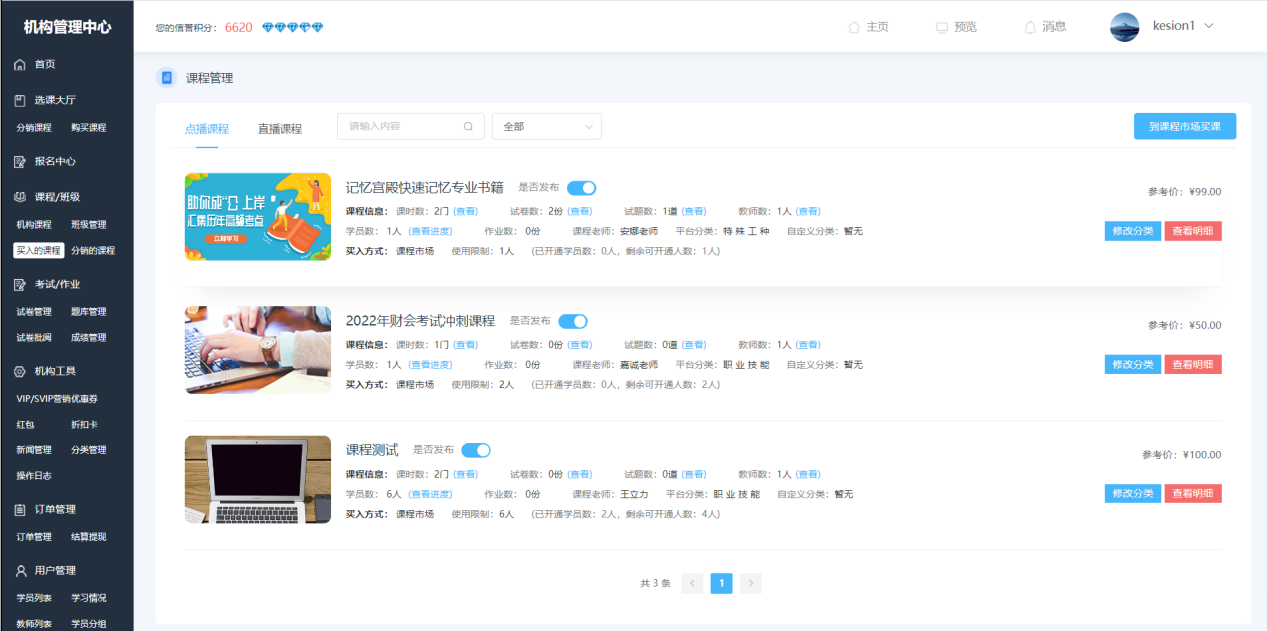Click 到课程市场买课 button
Image resolution: width=1267 pixels, height=631 pixels.
tap(1184, 126)
